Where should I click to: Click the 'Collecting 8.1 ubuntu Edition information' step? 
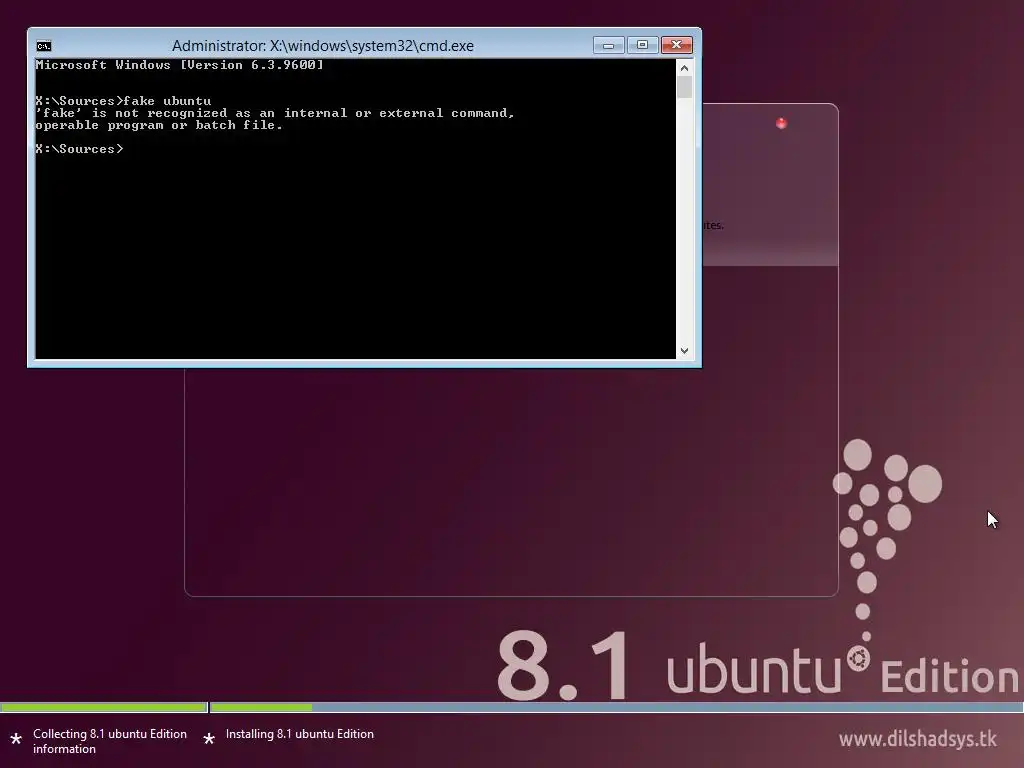pos(110,741)
